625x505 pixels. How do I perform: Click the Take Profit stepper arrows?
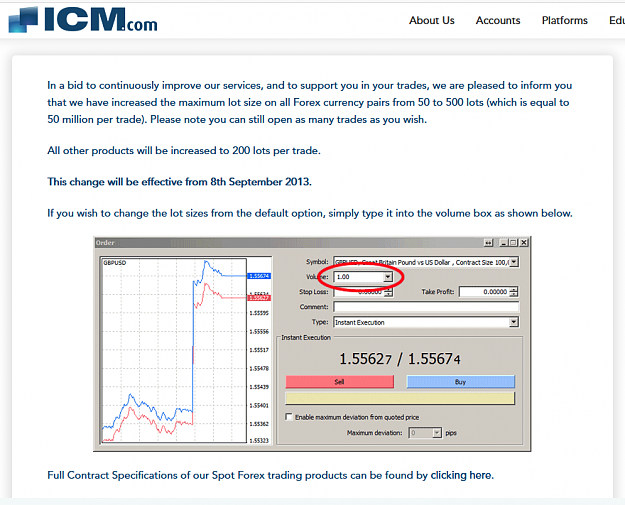point(514,292)
